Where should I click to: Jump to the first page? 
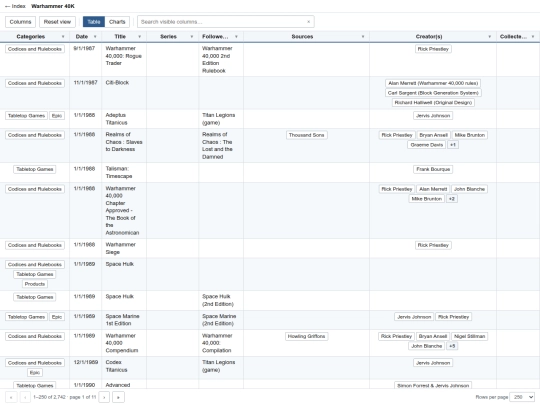(x=11, y=397)
